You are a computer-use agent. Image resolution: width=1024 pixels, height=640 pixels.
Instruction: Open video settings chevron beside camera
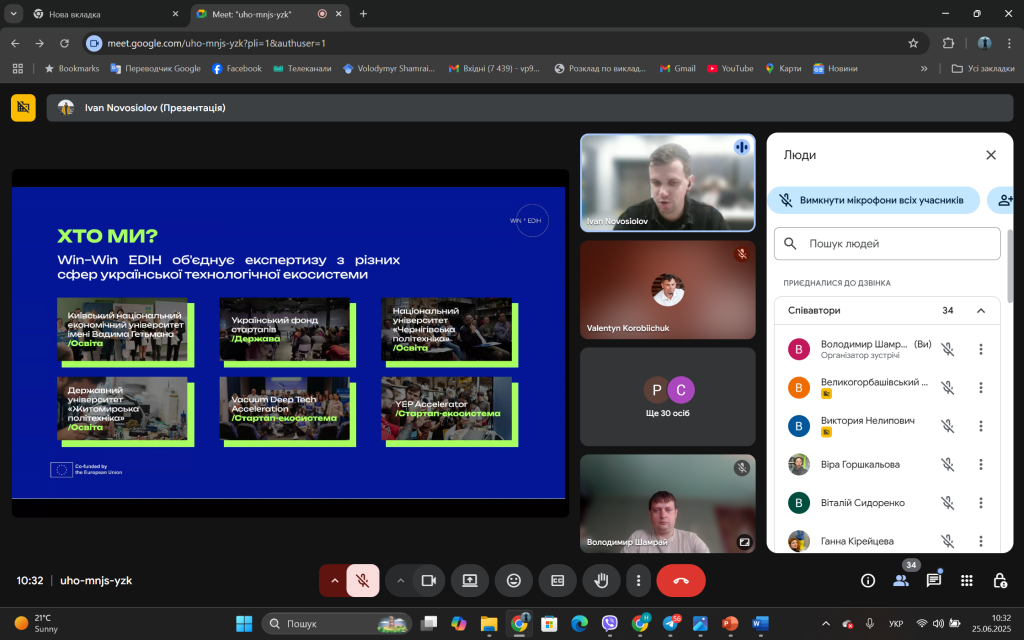point(400,581)
